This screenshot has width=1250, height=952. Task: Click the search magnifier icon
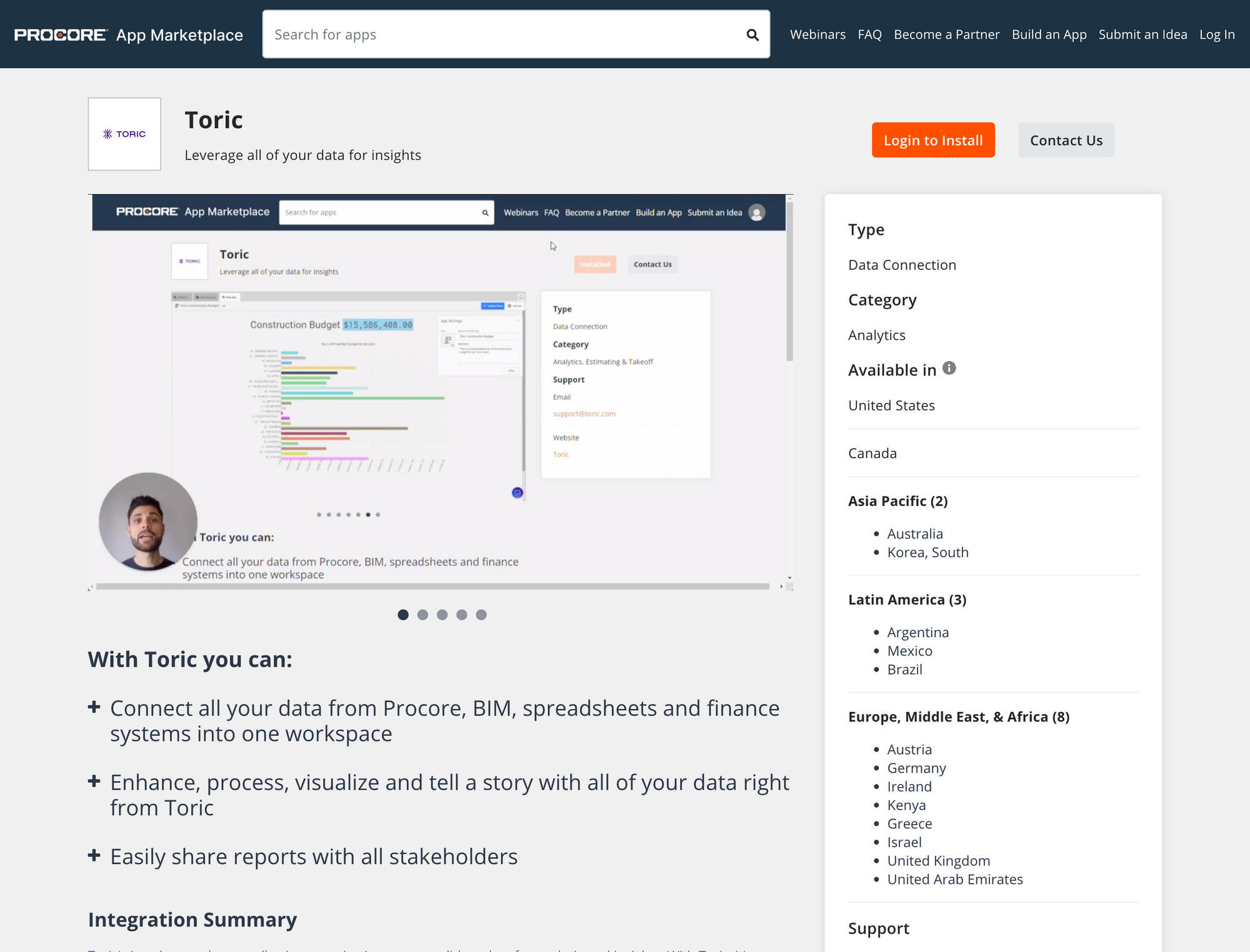click(752, 34)
